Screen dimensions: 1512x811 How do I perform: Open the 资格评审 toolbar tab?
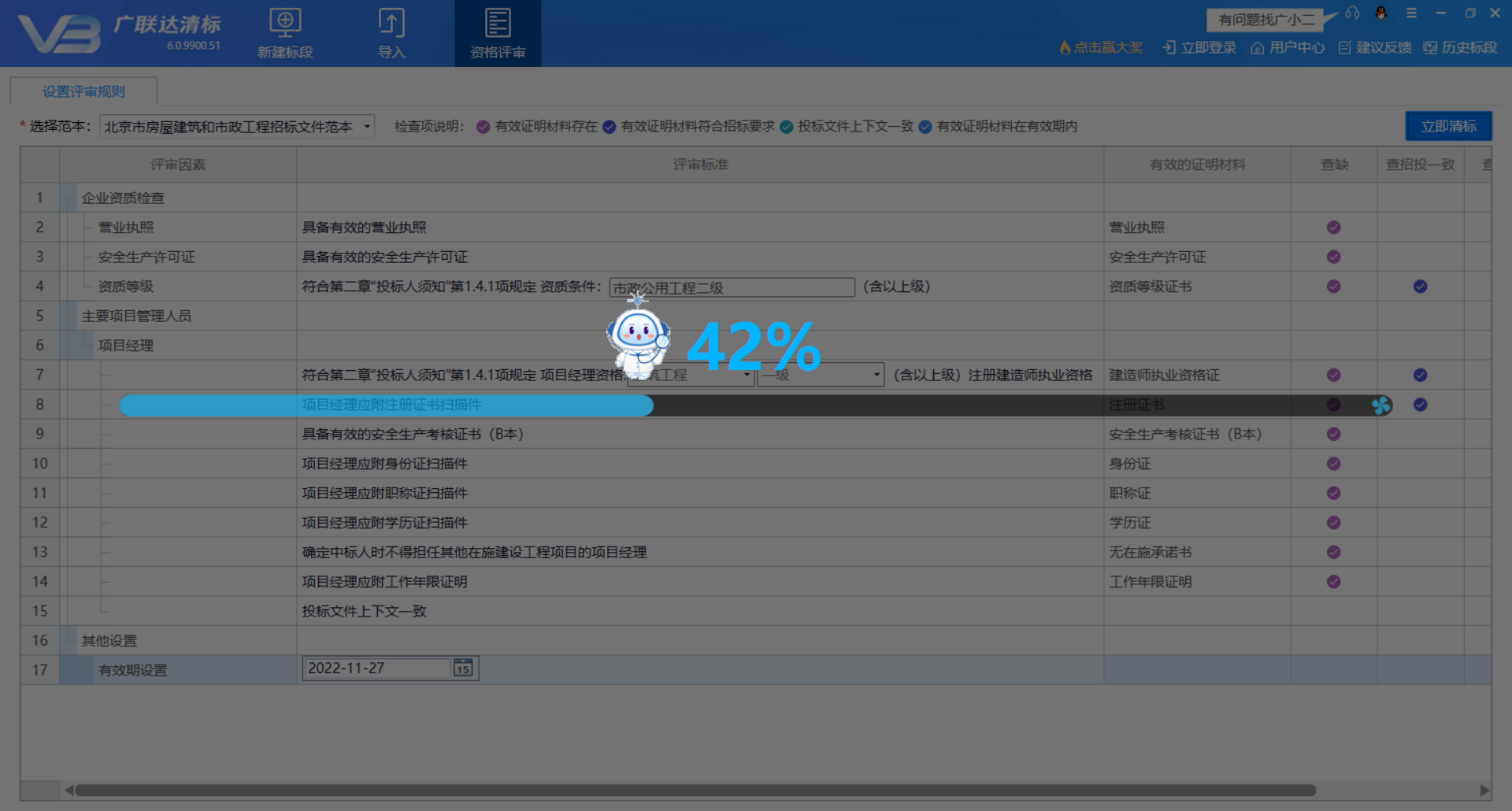coord(498,33)
